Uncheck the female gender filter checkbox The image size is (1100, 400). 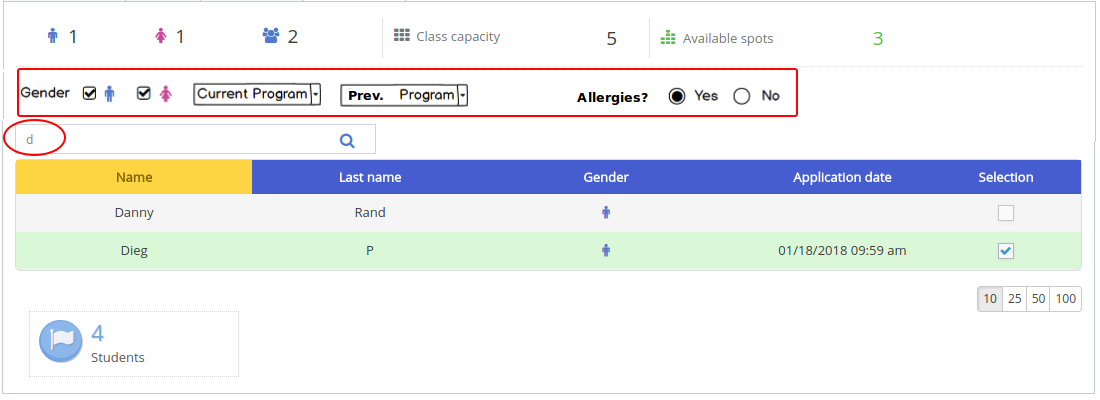(x=144, y=93)
